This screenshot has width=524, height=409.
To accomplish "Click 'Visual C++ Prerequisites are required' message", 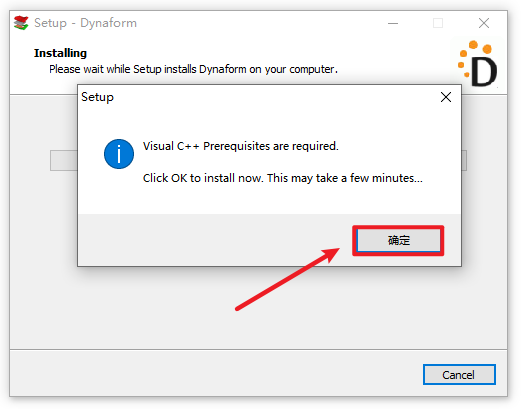I will click(x=242, y=147).
